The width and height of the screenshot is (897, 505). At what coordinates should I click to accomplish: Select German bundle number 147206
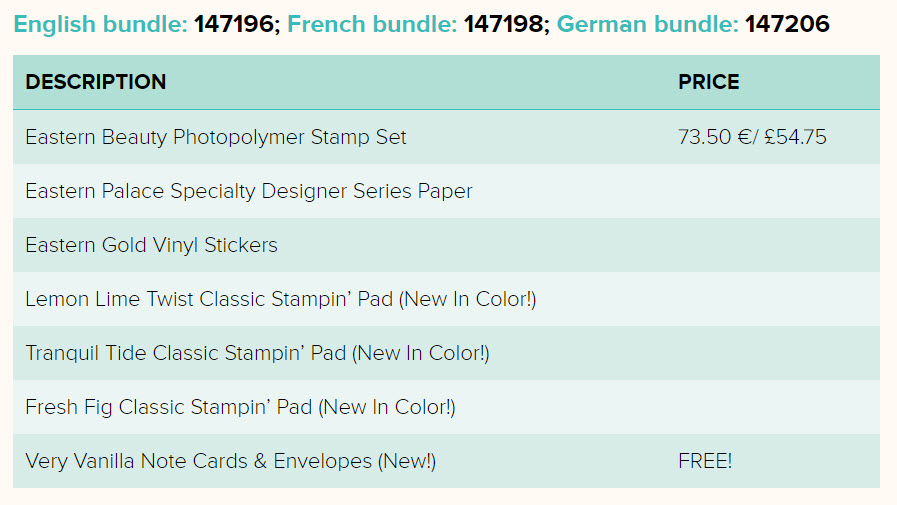(x=787, y=24)
